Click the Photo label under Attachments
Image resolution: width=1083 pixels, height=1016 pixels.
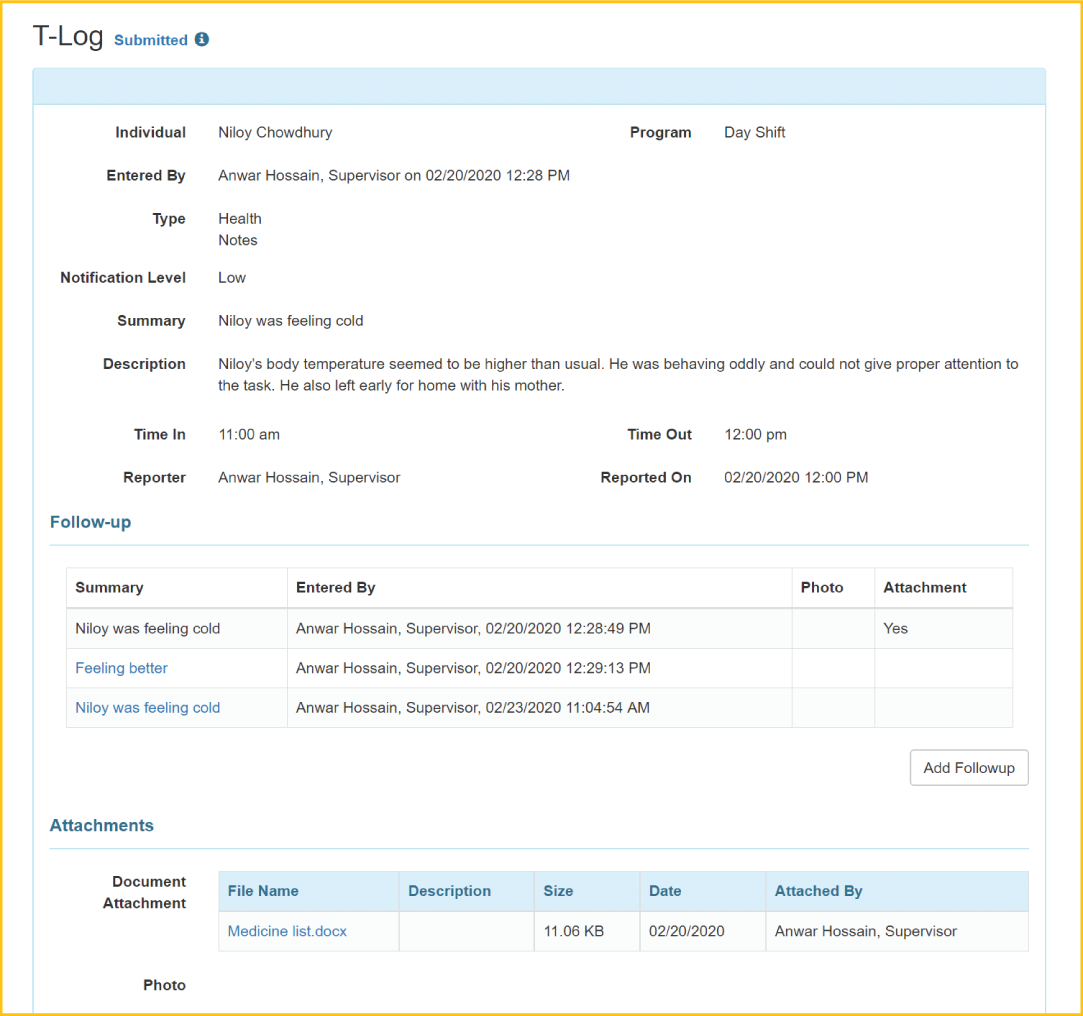tap(164, 985)
